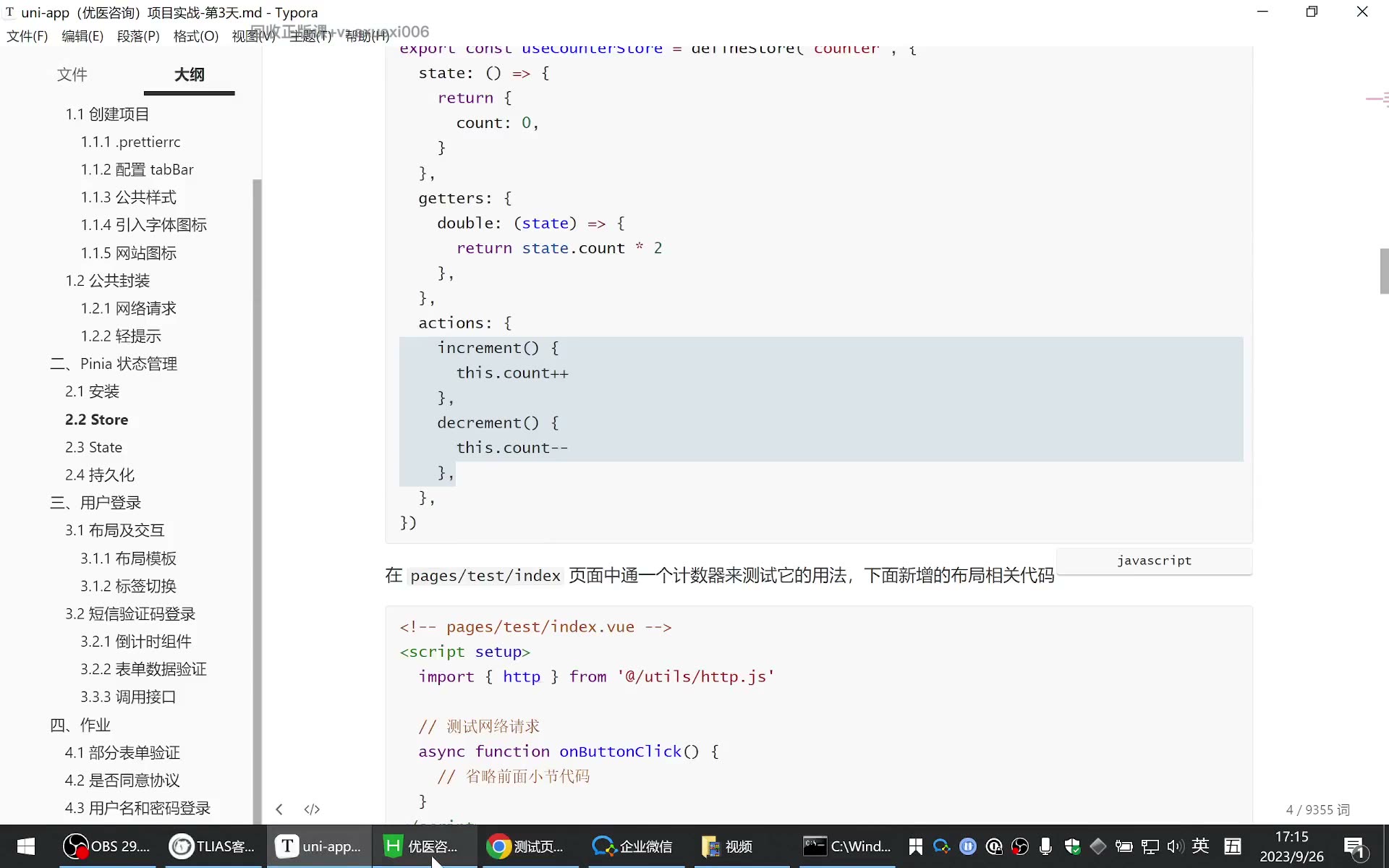Click microphone icon in system tray

pos(1045,846)
